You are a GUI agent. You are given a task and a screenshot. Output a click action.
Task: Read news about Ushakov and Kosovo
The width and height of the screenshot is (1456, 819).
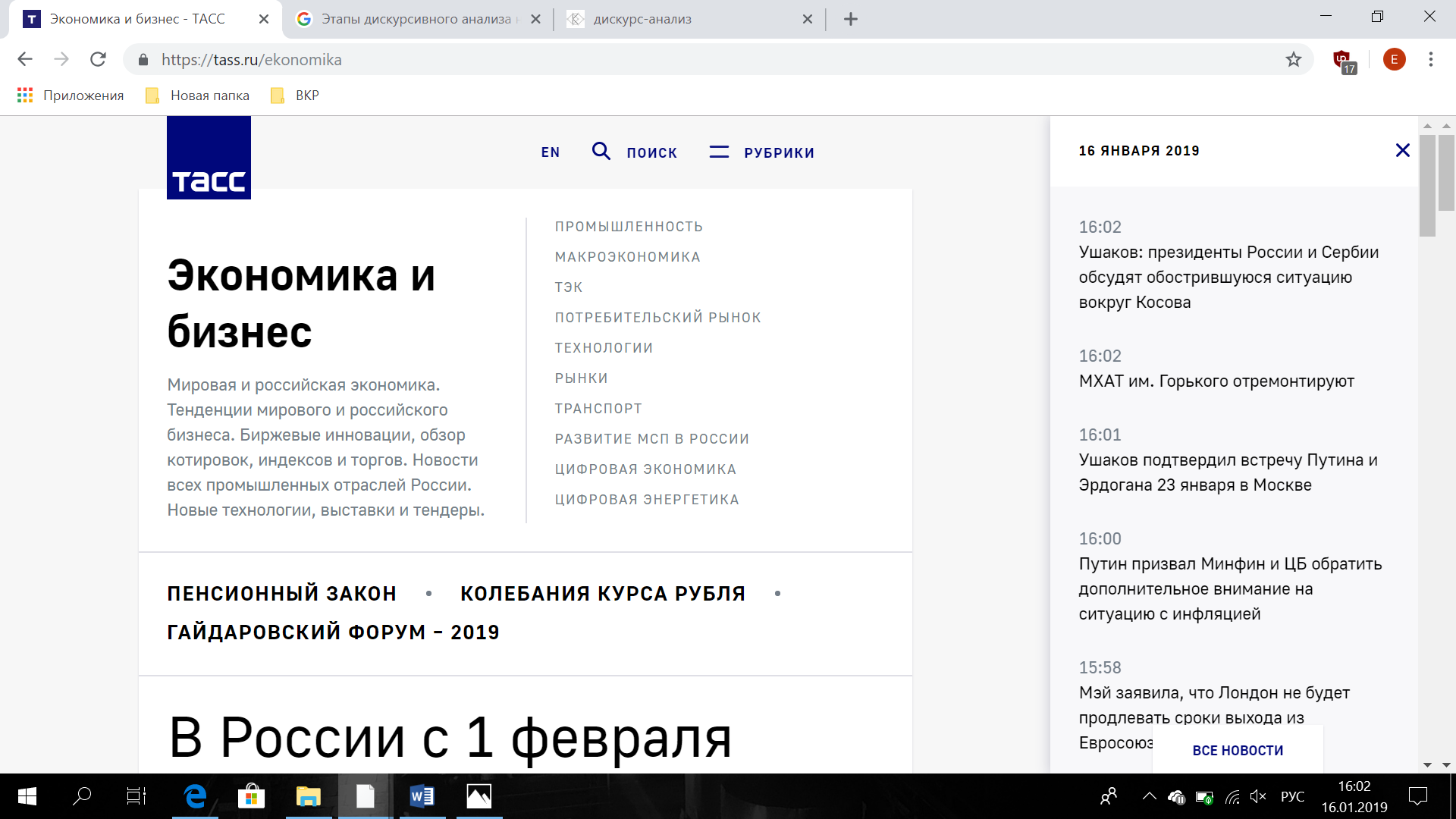pyautogui.click(x=1228, y=278)
